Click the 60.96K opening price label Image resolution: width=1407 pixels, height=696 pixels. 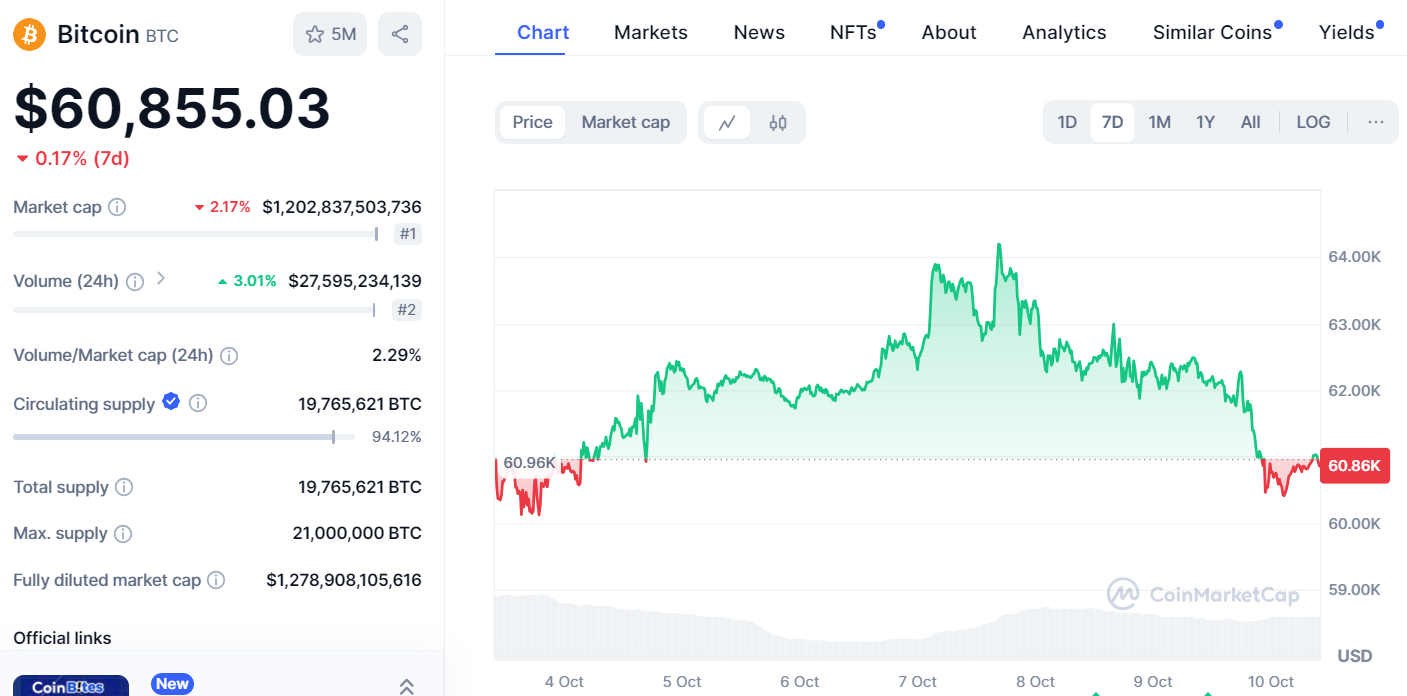click(x=529, y=462)
